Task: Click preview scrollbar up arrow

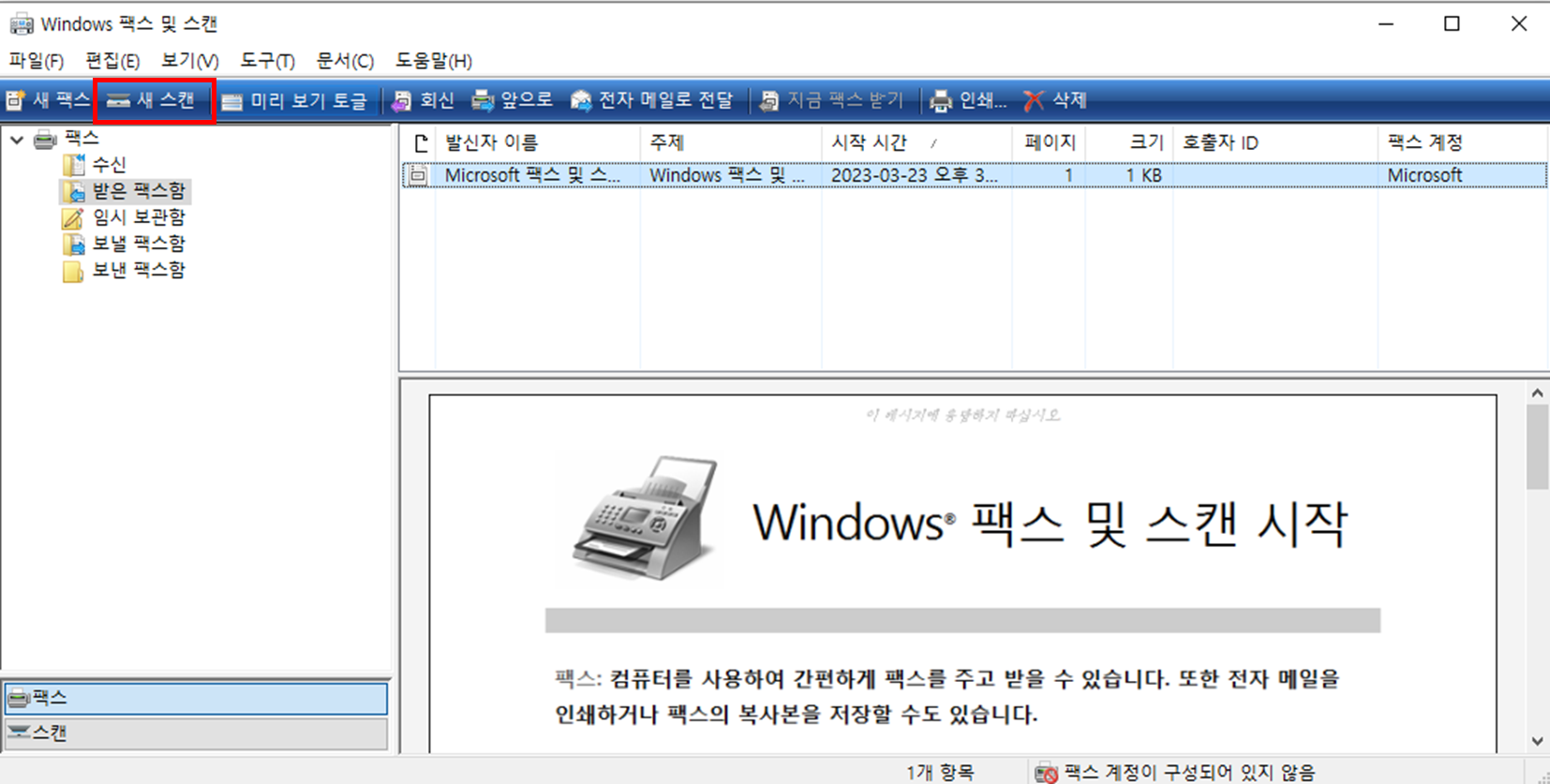Action: [1537, 393]
